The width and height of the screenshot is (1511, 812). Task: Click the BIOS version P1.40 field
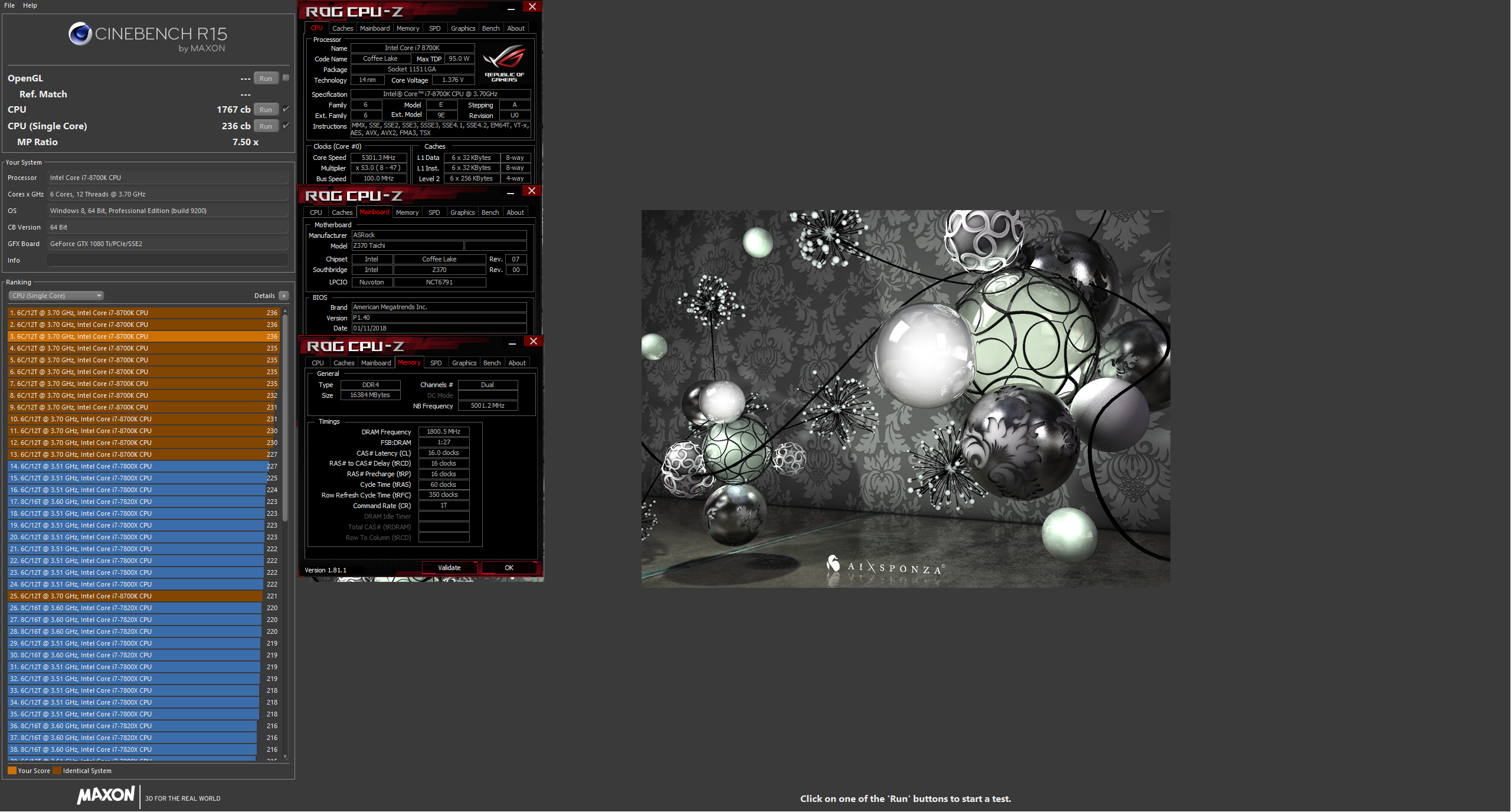pos(439,317)
